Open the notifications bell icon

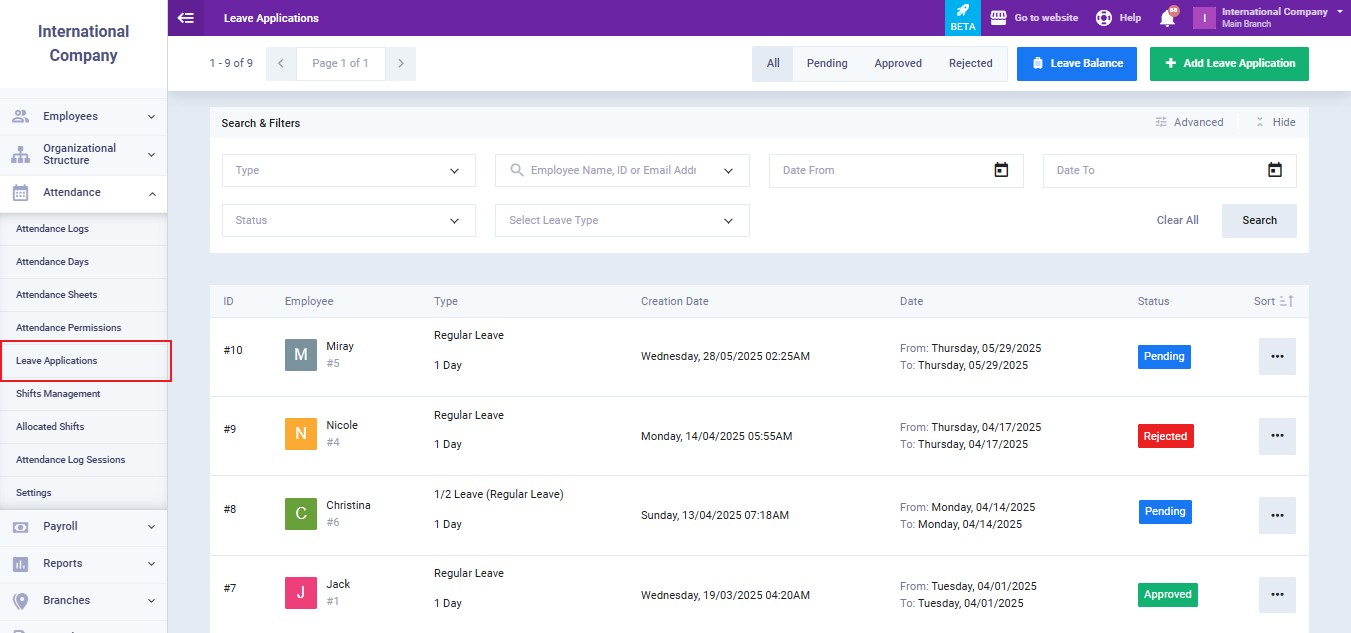pos(1167,18)
